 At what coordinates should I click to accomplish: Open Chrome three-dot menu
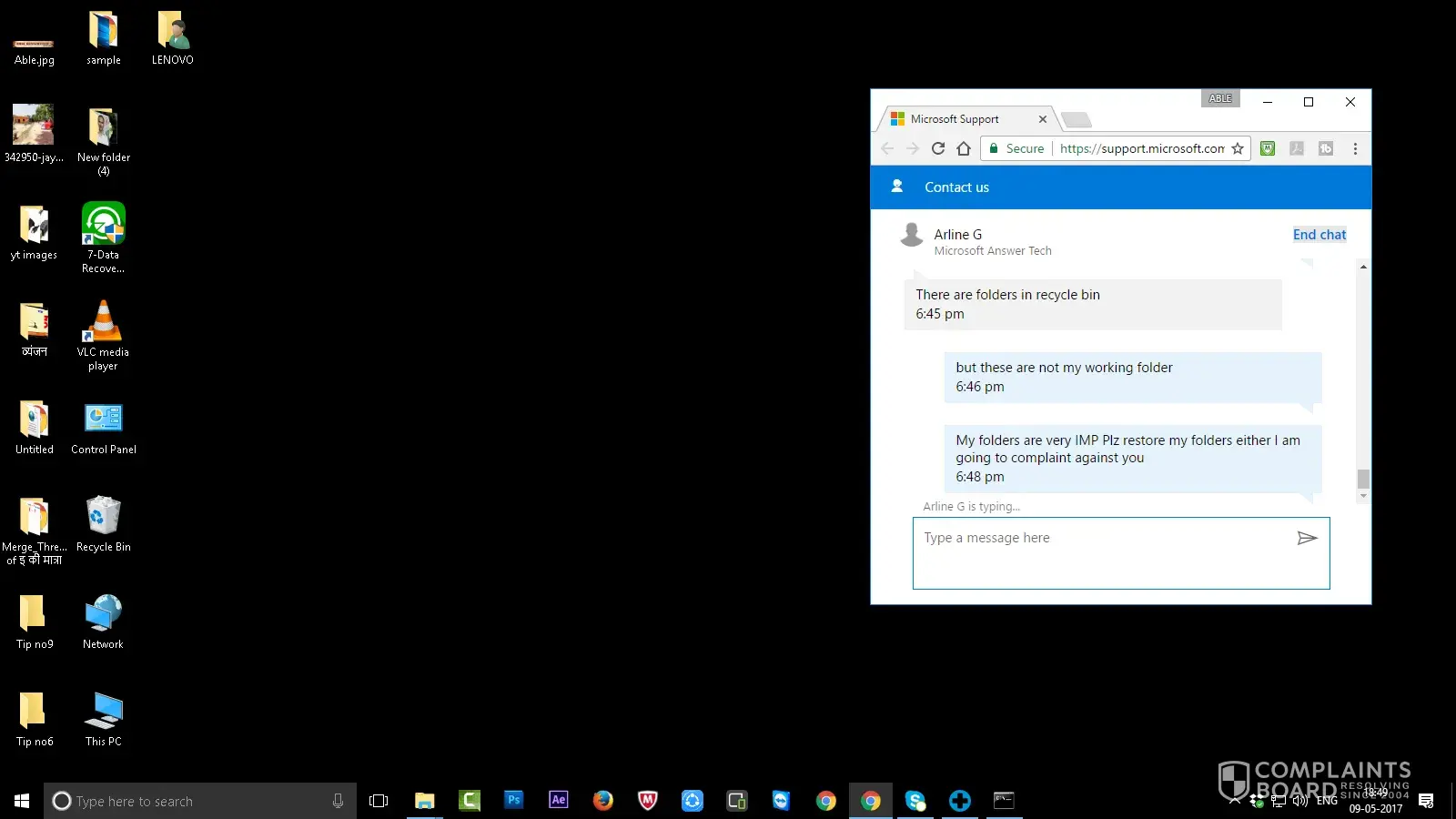tap(1355, 148)
